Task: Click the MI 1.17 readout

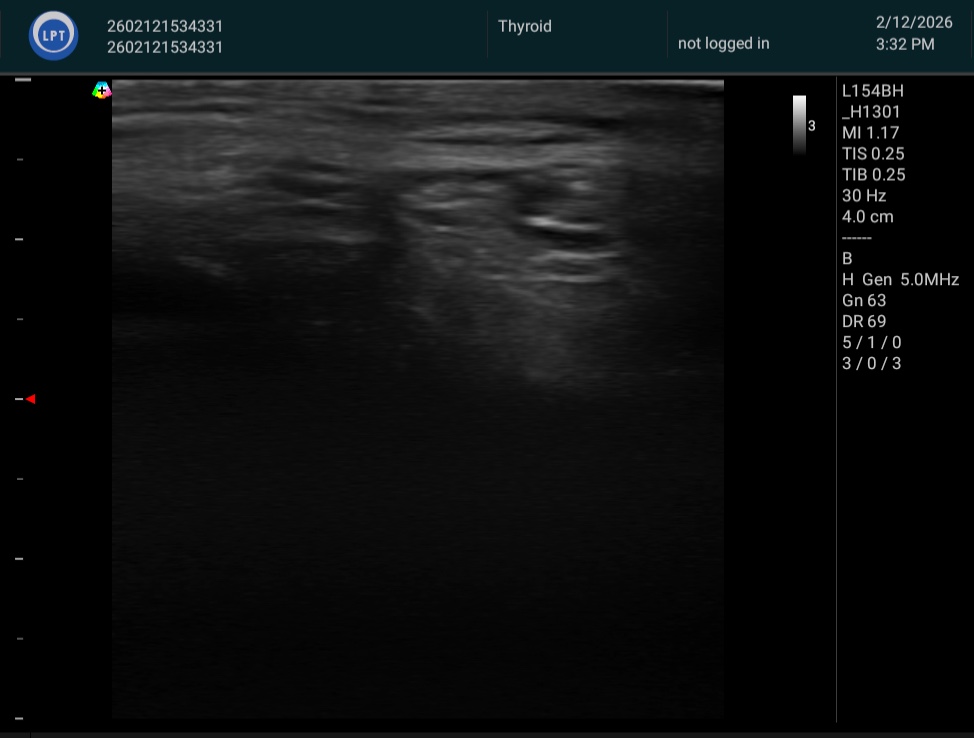Action: [x=871, y=133]
